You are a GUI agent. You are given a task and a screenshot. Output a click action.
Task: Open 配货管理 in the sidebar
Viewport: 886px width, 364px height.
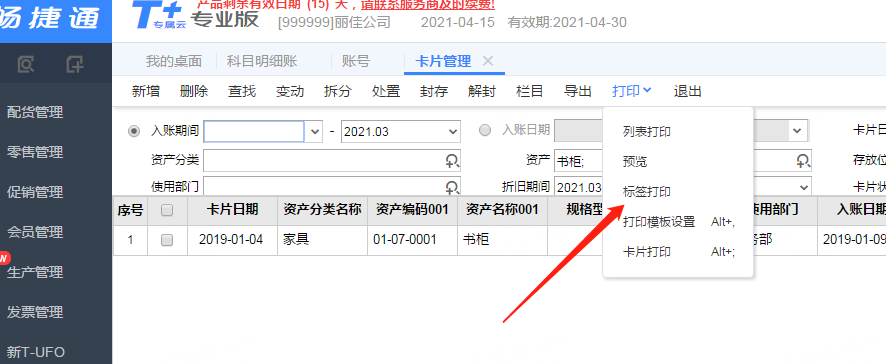(x=35, y=112)
